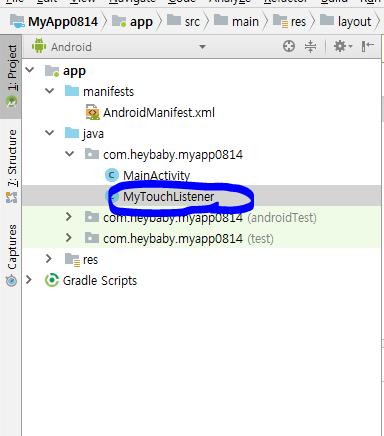Screen dimensions: 384x436
Task: Collapse the java folder
Action: tap(50, 133)
